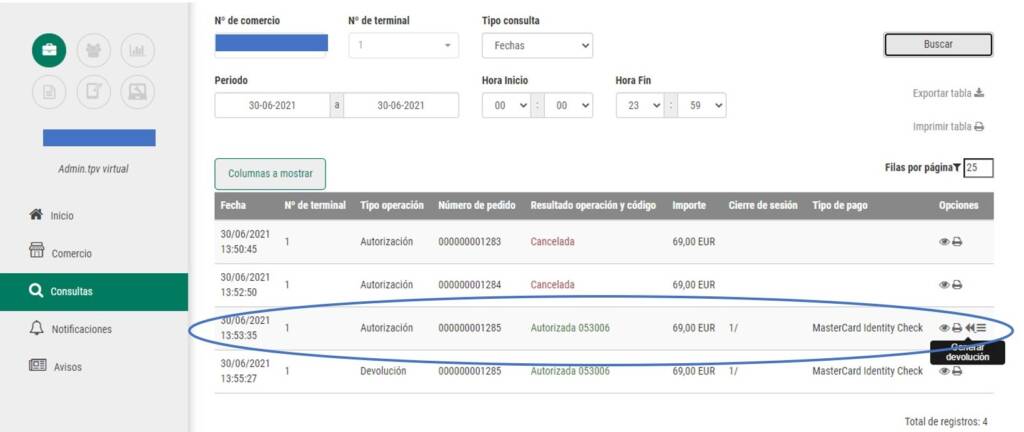
Task: Click the print icon for order 000000001284
Action: coord(957,285)
